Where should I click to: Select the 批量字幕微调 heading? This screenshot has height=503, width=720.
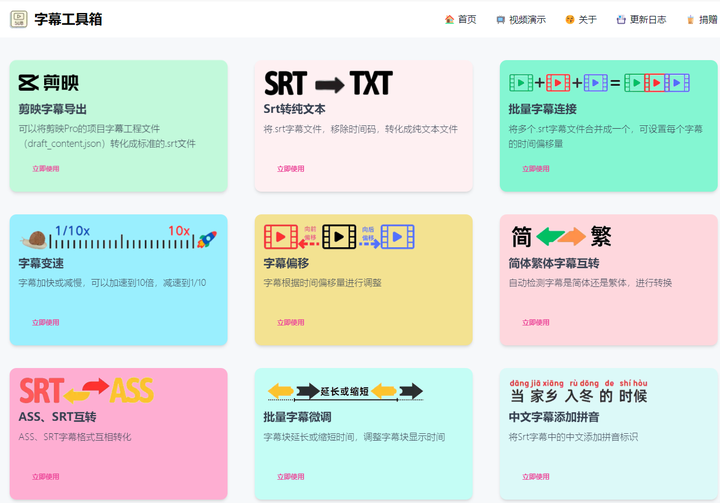pos(298,417)
